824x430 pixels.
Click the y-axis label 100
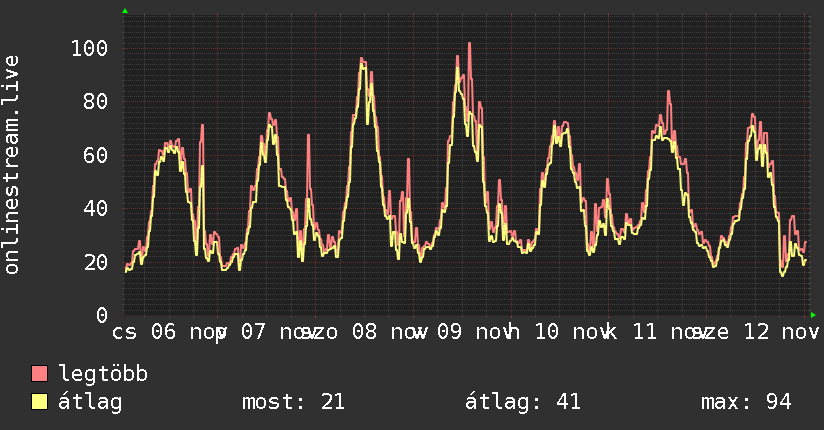coord(89,48)
